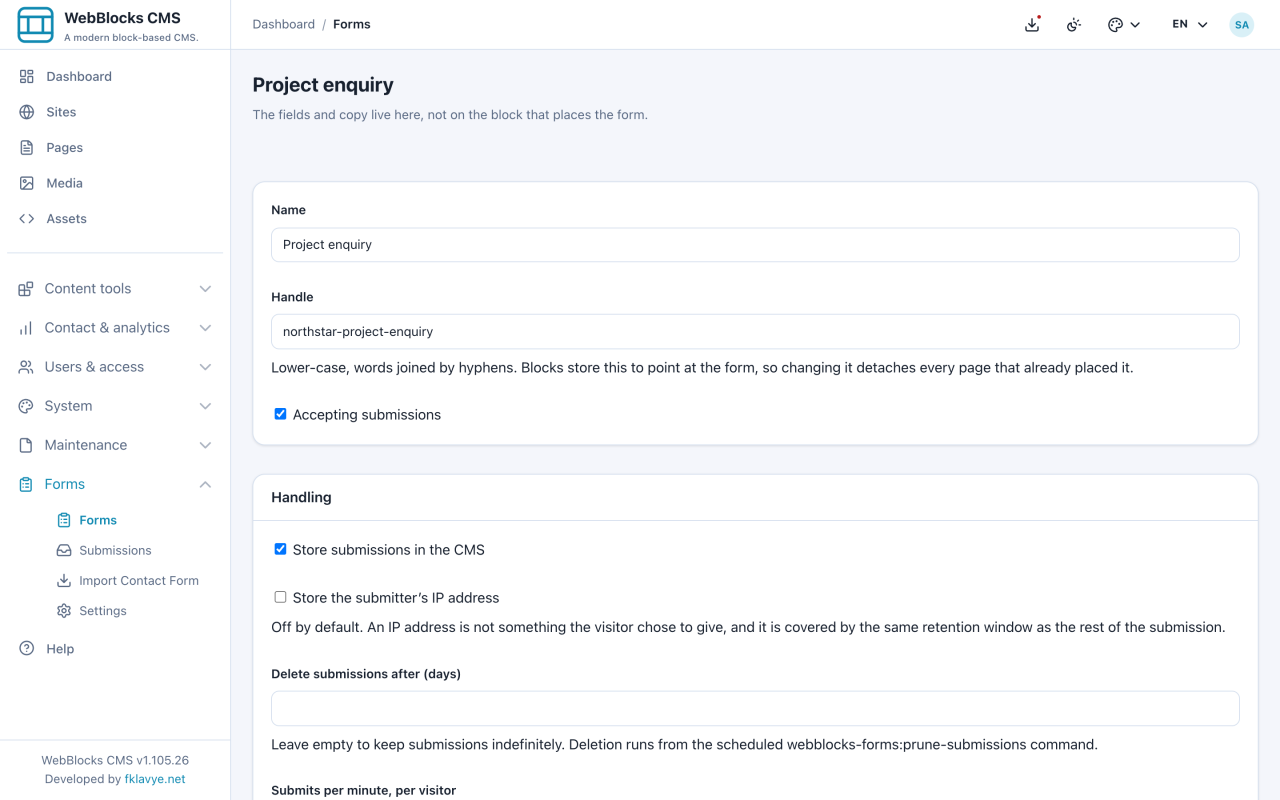Expand the Content tools section
This screenshot has height=800, width=1280.
[x=115, y=289]
